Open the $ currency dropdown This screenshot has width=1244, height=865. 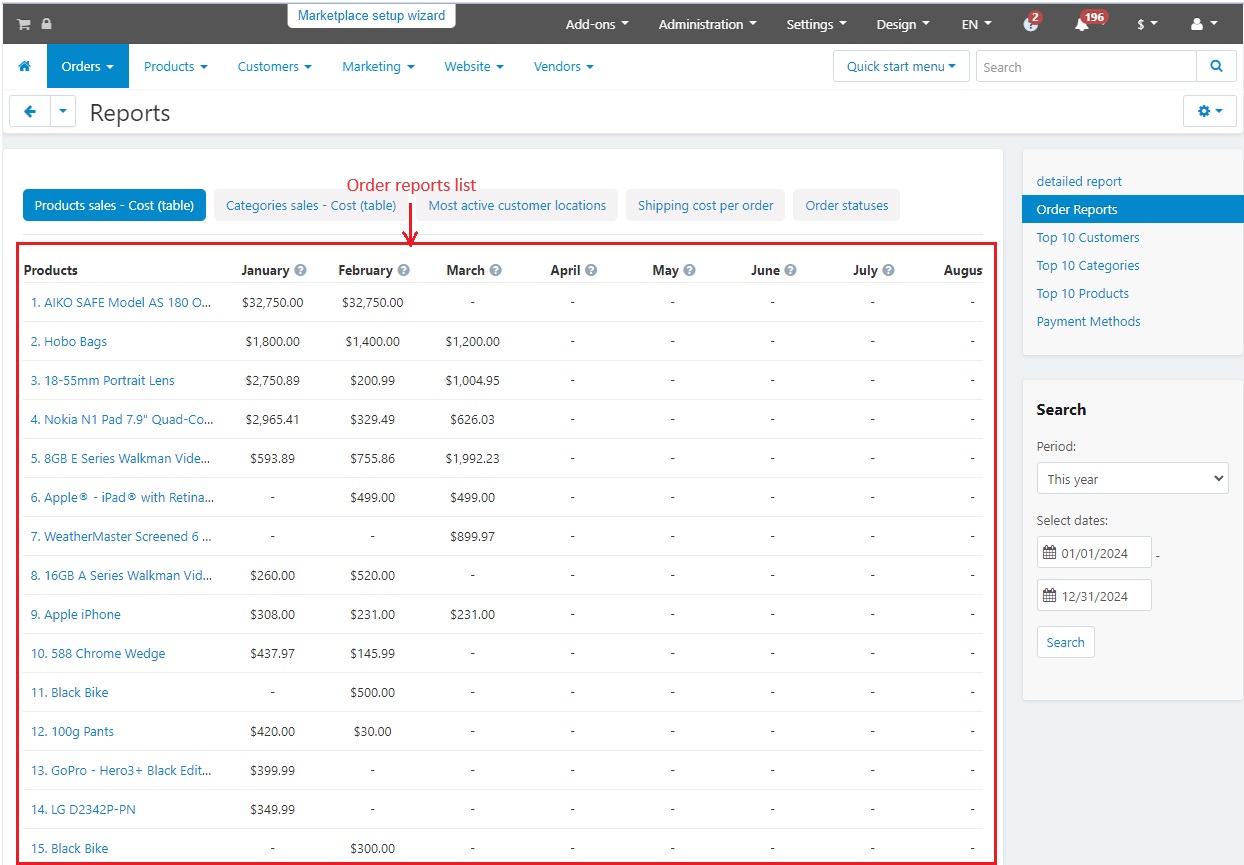click(x=1147, y=24)
